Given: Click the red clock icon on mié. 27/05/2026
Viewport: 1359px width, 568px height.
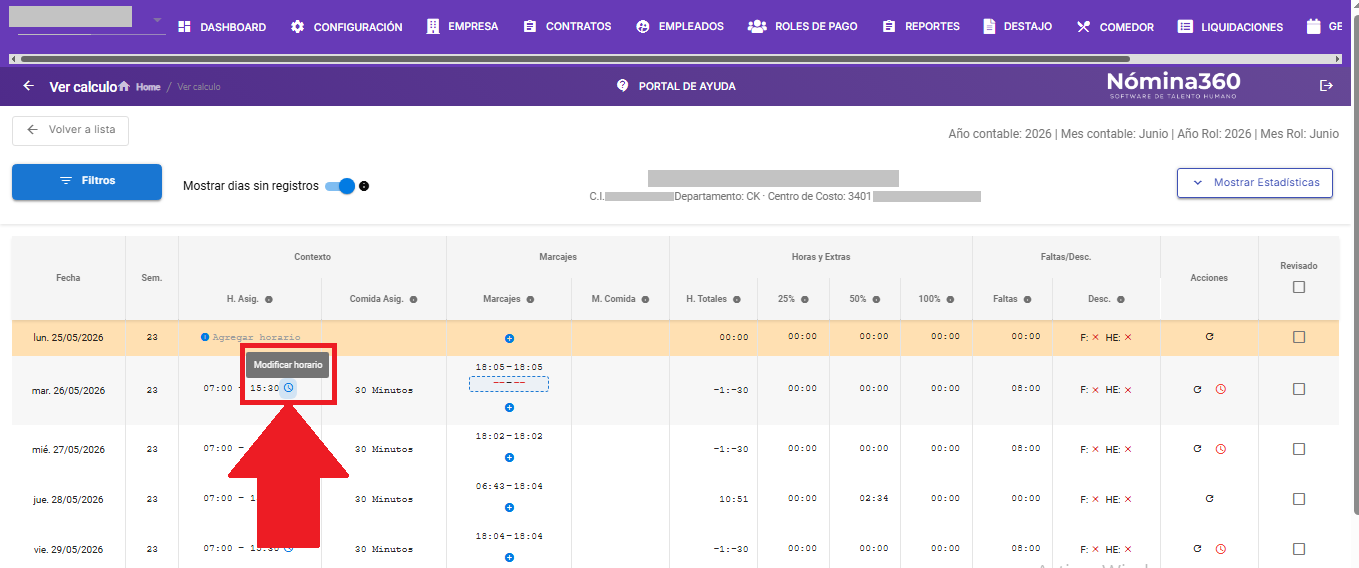Looking at the screenshot, I should [x=1220, y=449].
